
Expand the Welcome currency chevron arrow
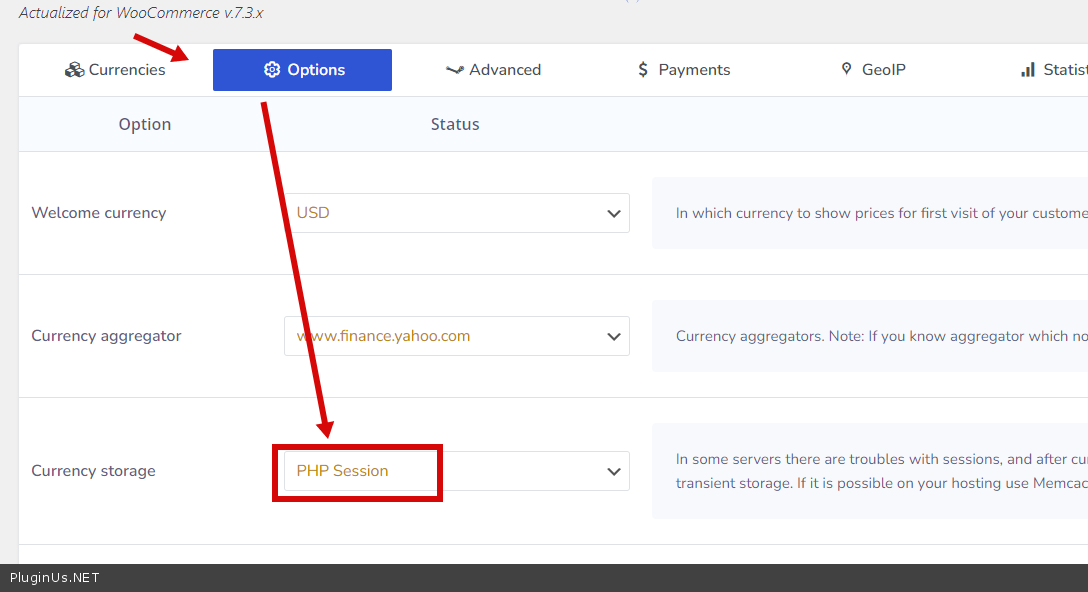(614, 214)
